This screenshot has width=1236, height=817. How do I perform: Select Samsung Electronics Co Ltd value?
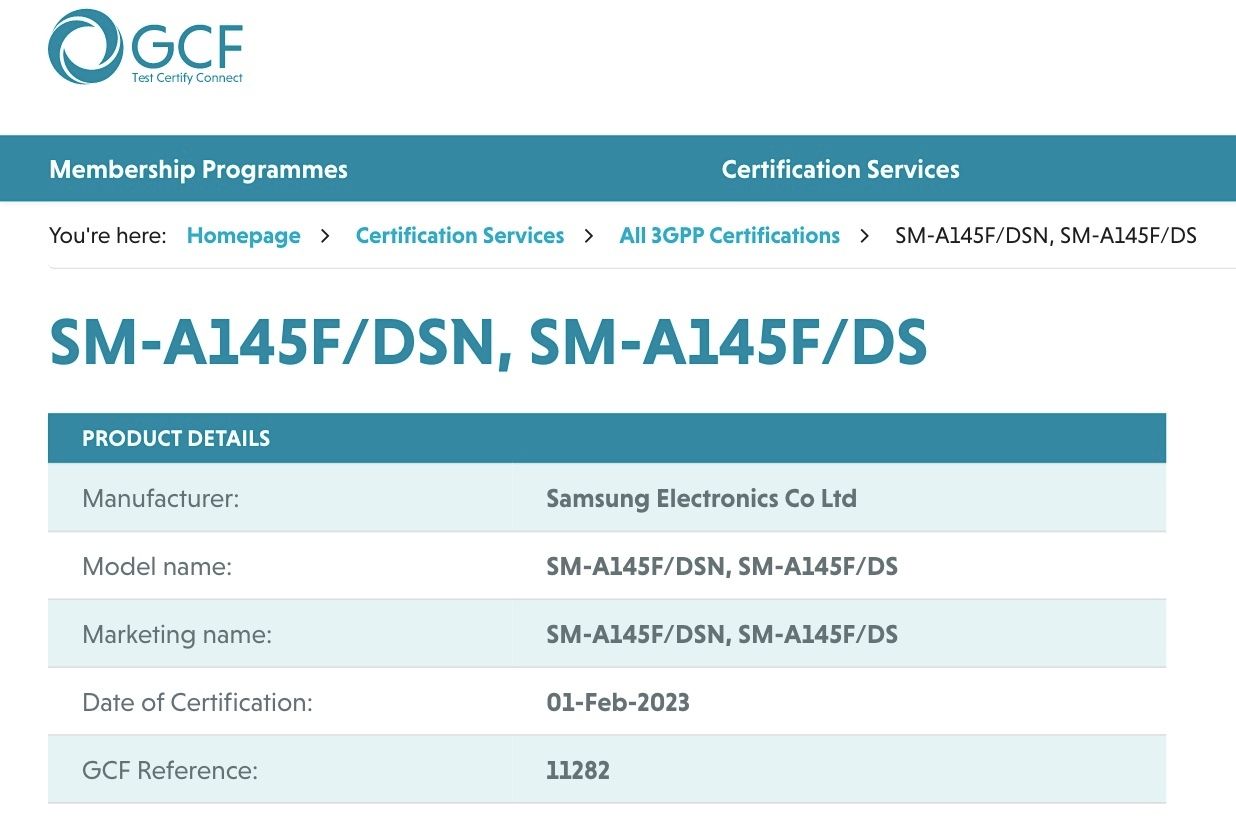coord(701,498)
